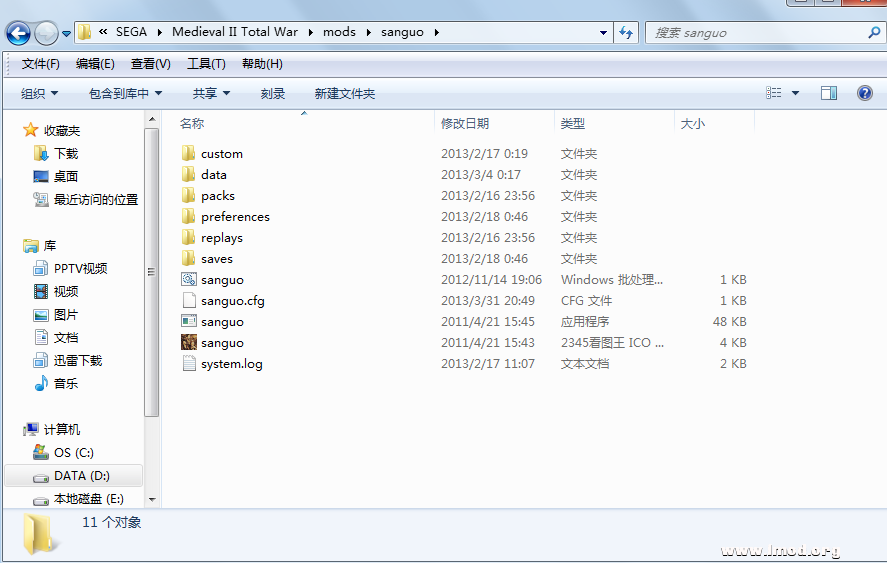
Task: Select Medieval II Total War breadcrumb
Action: coord(235,32)
